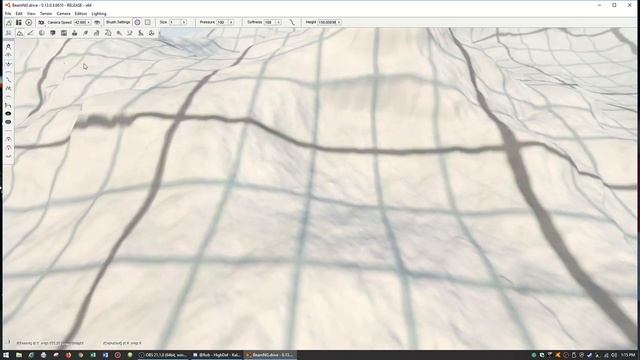Click the brush Size value field
Image resolution: width=640 pixels, height=360 pixels.
coord(175,22)
